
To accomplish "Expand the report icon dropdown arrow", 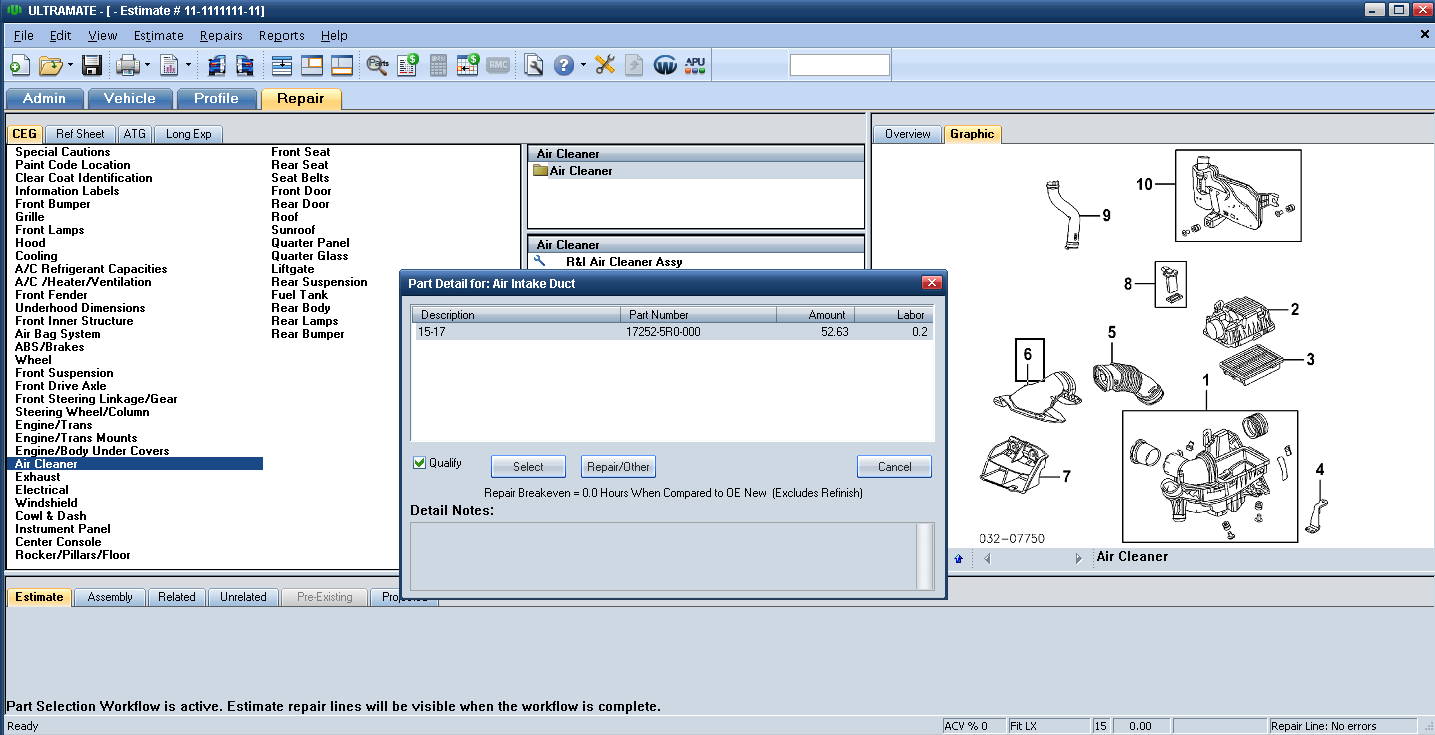I will click(x=189, y=66).
